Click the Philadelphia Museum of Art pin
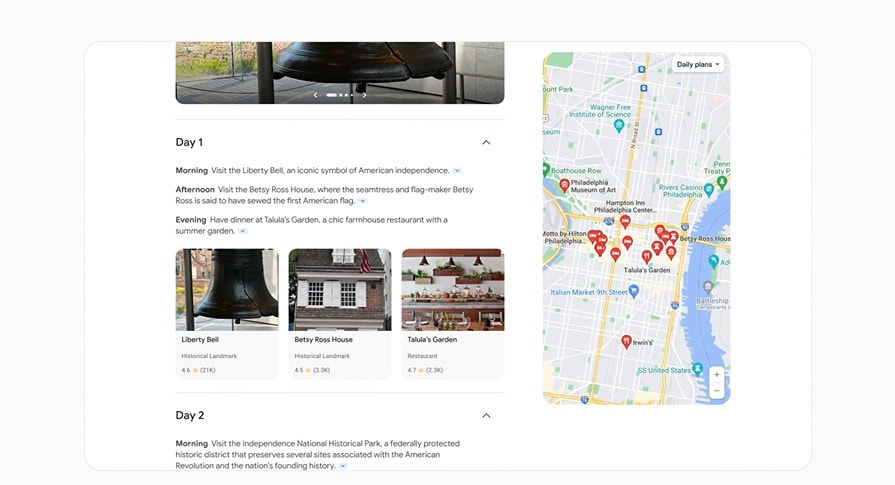The width and height of the screenshot is (895, 485). click(564, 185)
